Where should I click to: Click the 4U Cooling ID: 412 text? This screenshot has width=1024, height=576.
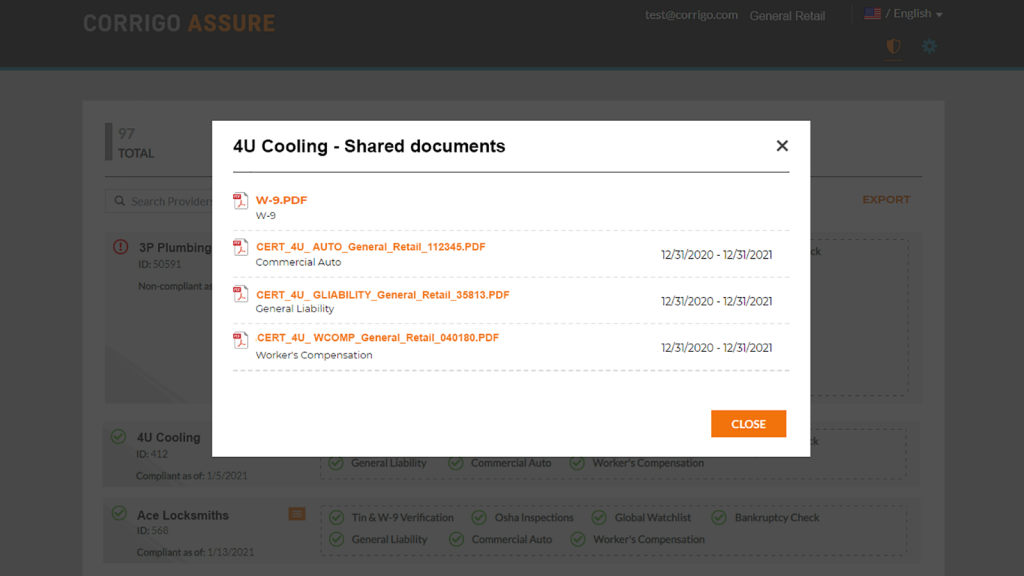(x=152, y=454)
